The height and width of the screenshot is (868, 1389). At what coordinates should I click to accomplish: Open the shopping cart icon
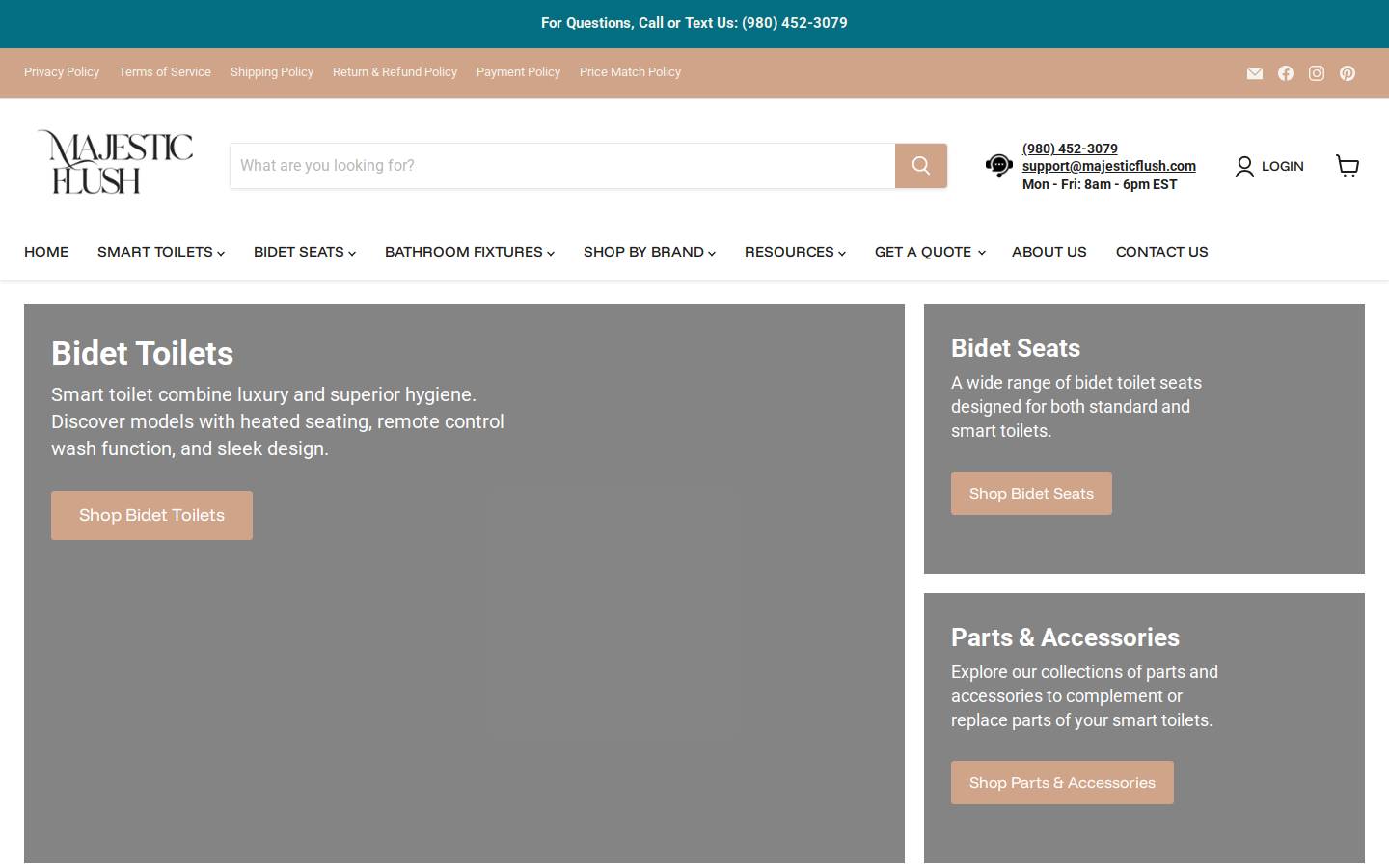pos(1348,166)
